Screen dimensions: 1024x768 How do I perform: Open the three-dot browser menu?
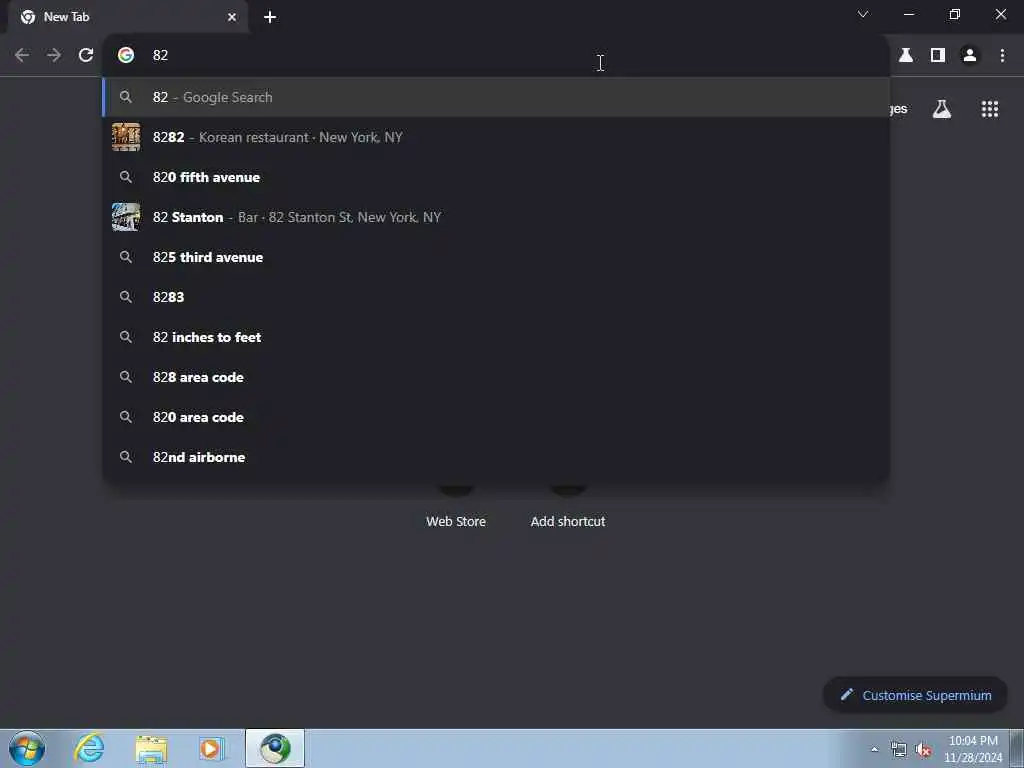tap(1002, 56)
